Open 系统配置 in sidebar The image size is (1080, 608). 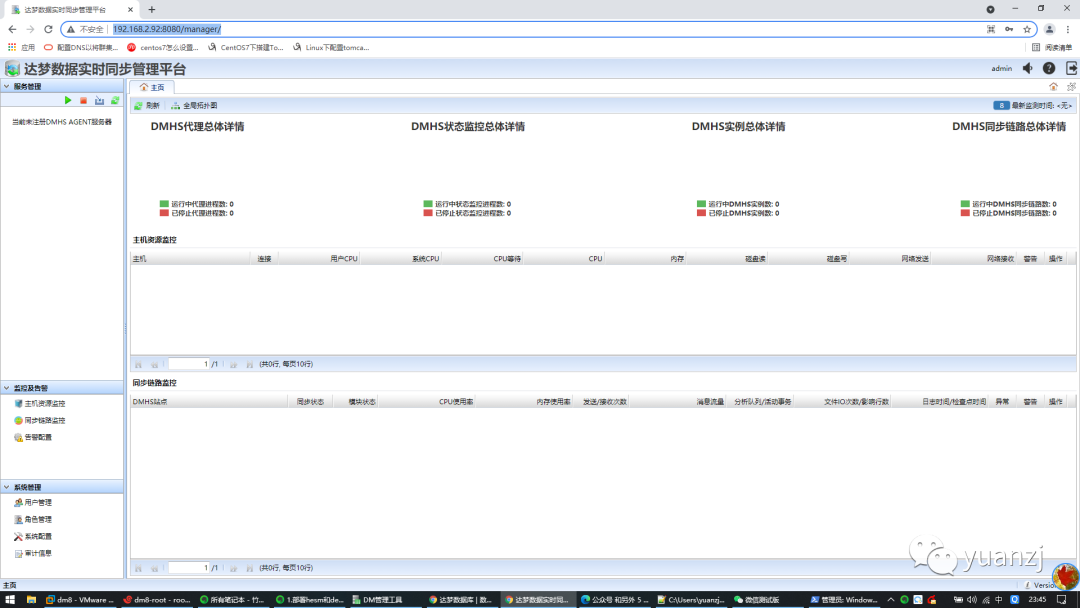pyautogui.click(x=33, y=536)
